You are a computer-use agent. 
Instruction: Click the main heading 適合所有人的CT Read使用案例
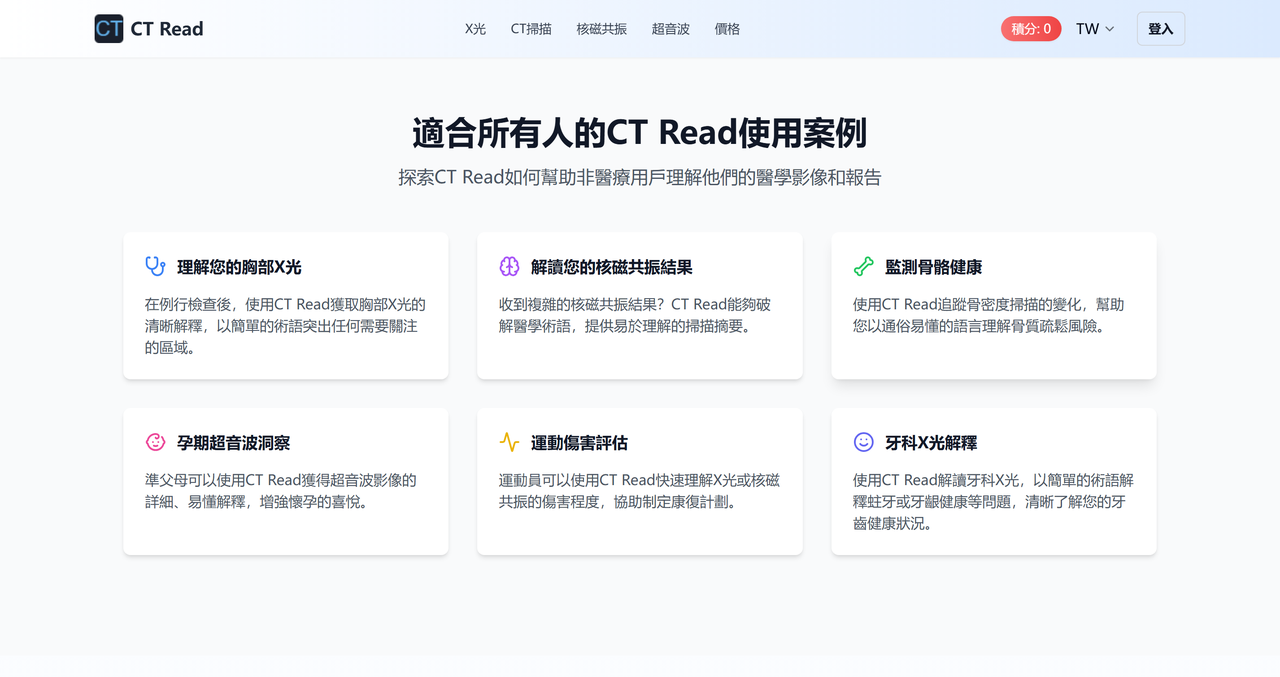pyautogui.click(x=640, y=133)
